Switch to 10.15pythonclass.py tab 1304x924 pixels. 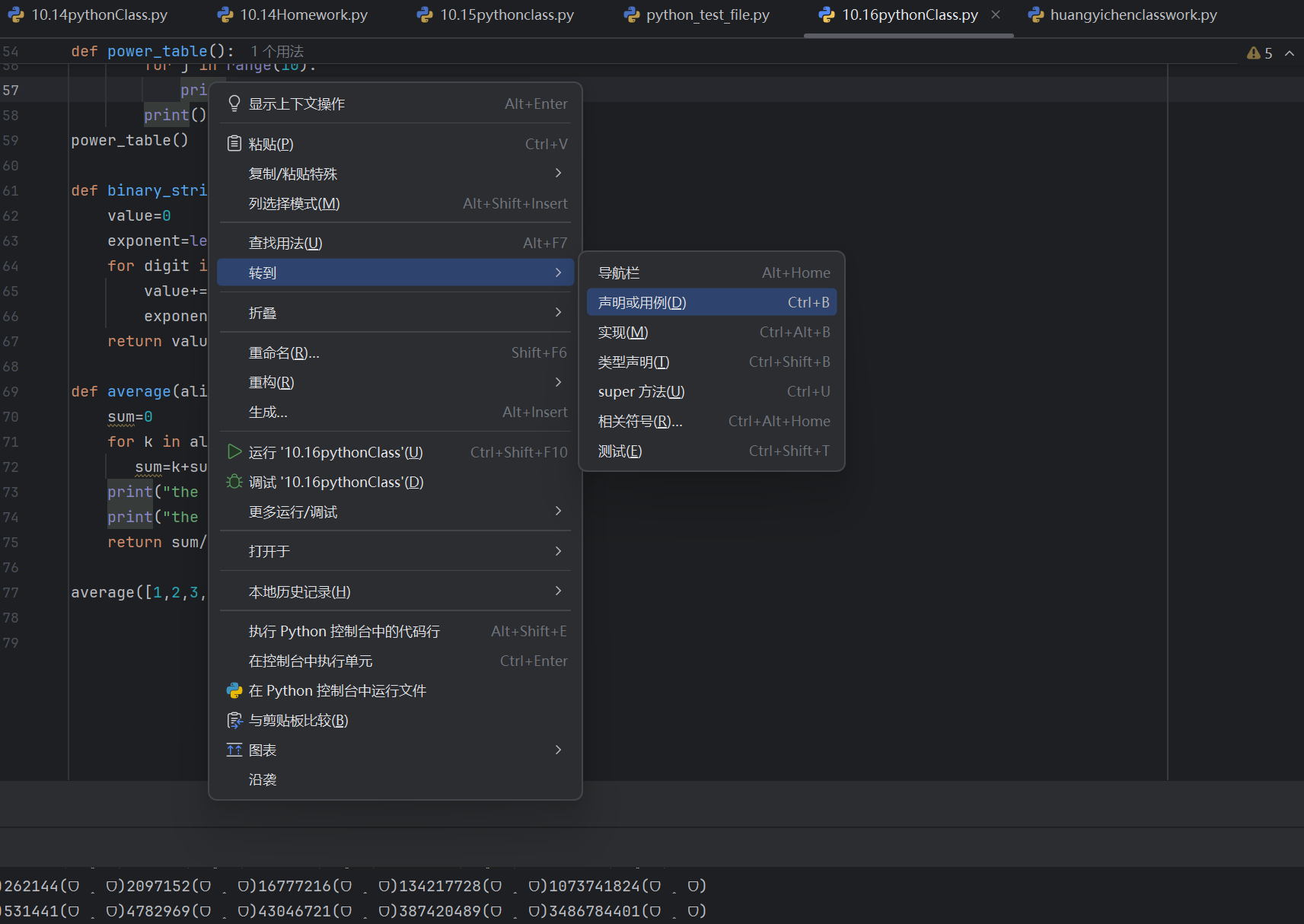click(x=507, y=14)
